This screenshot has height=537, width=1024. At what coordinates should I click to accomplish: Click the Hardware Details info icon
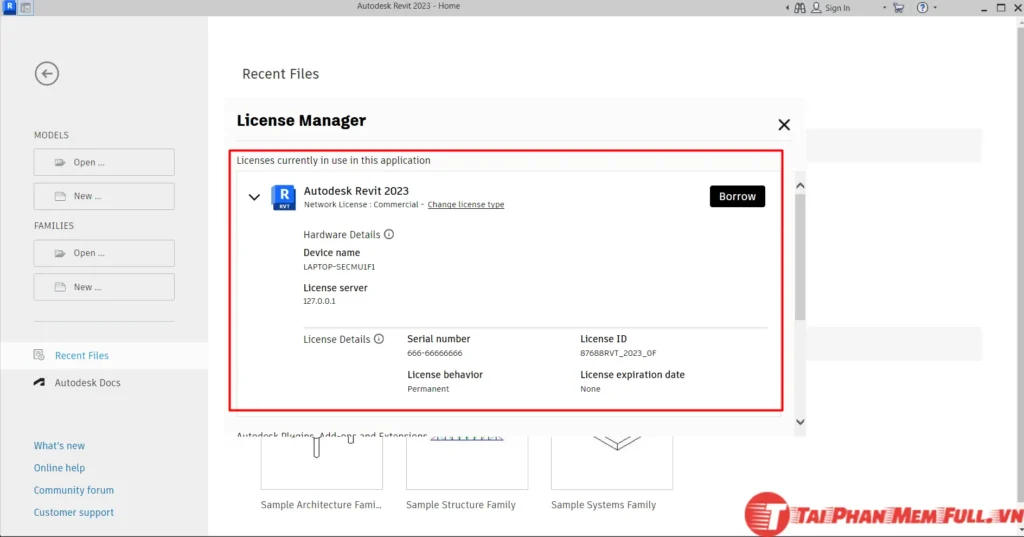389,234
